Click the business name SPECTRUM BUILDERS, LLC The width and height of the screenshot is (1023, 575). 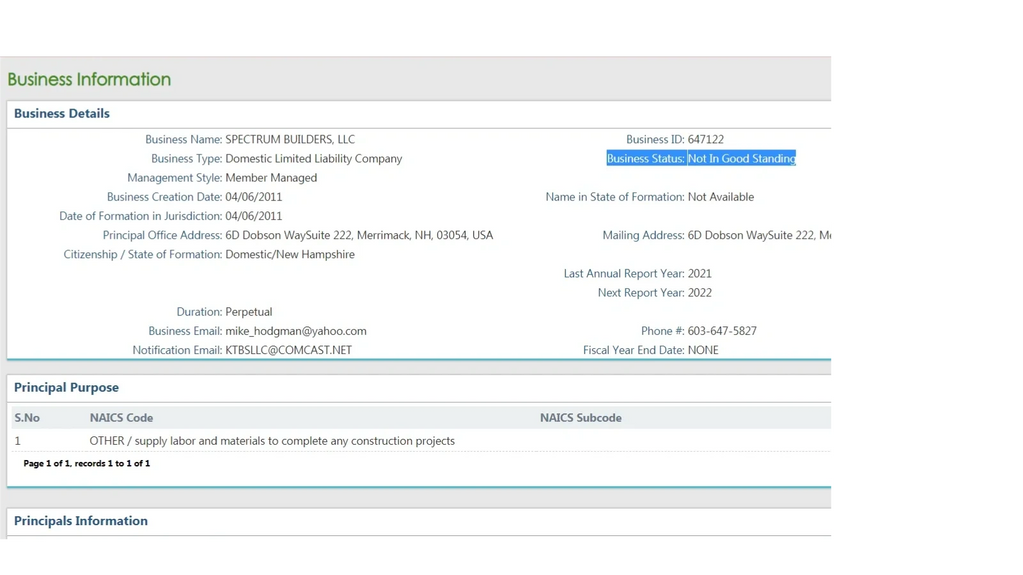(x=290, y=140)
